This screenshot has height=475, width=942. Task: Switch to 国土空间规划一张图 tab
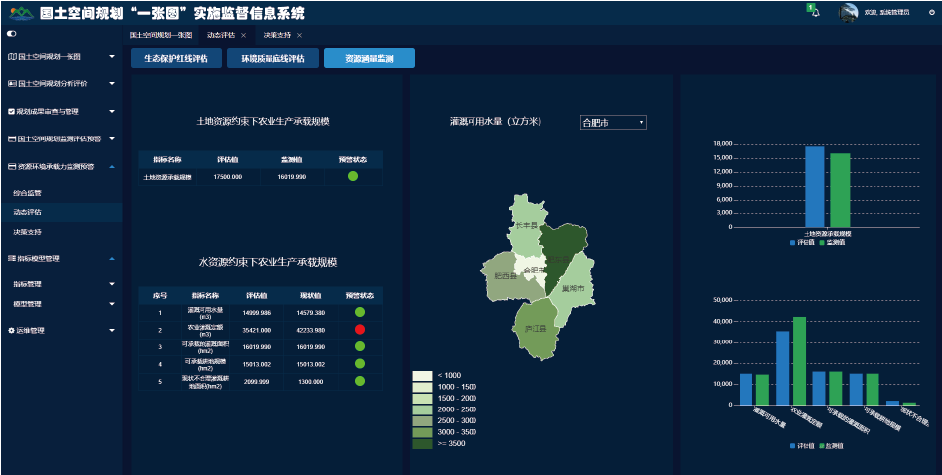(x=160, y=35)
